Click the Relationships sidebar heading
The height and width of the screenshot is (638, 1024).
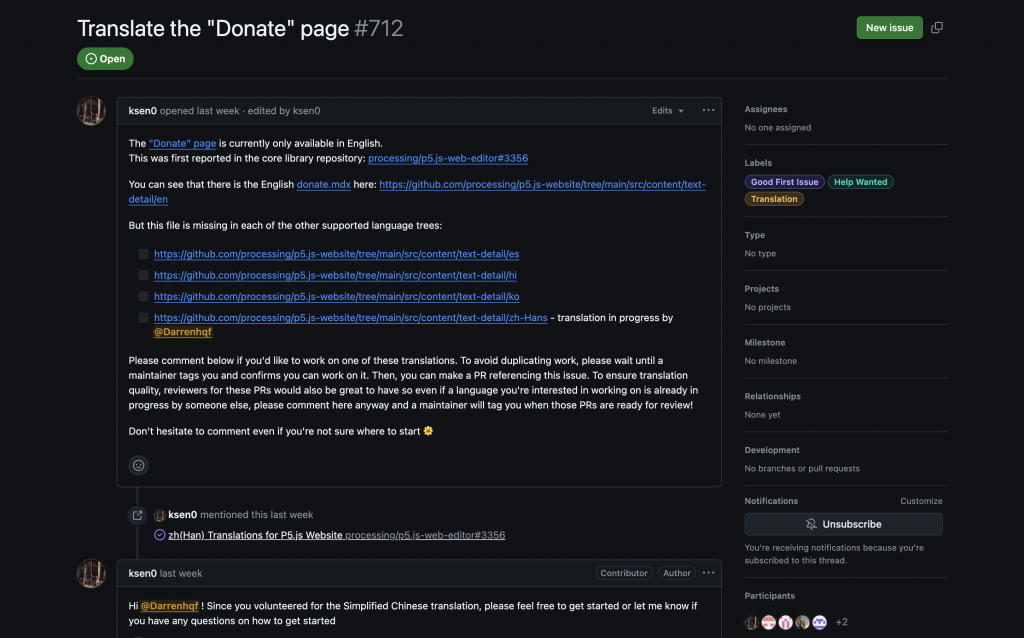tap(773, 396)
